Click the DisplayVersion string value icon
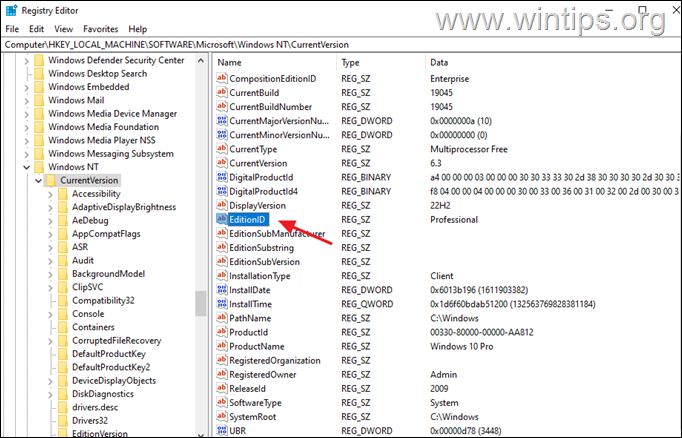682x438 pixels. click(222, 205)
